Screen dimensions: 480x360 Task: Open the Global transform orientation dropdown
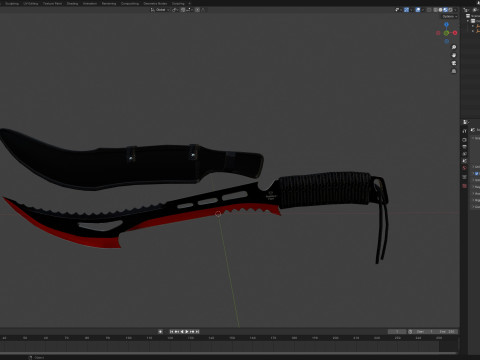click(x=160, y=10)
